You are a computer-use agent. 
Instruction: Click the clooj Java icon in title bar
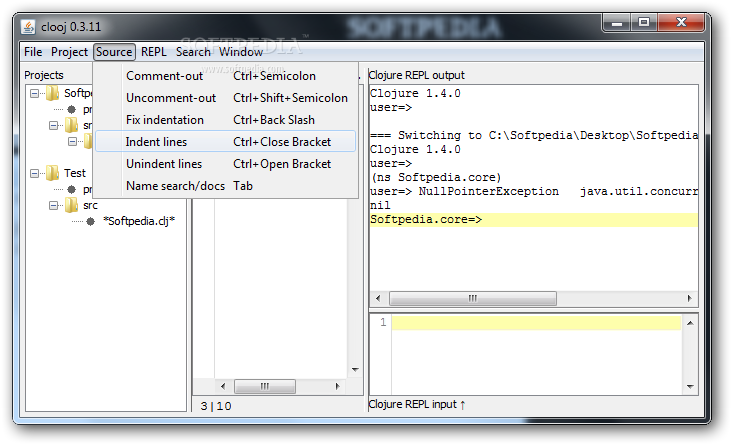click(28, 27)
